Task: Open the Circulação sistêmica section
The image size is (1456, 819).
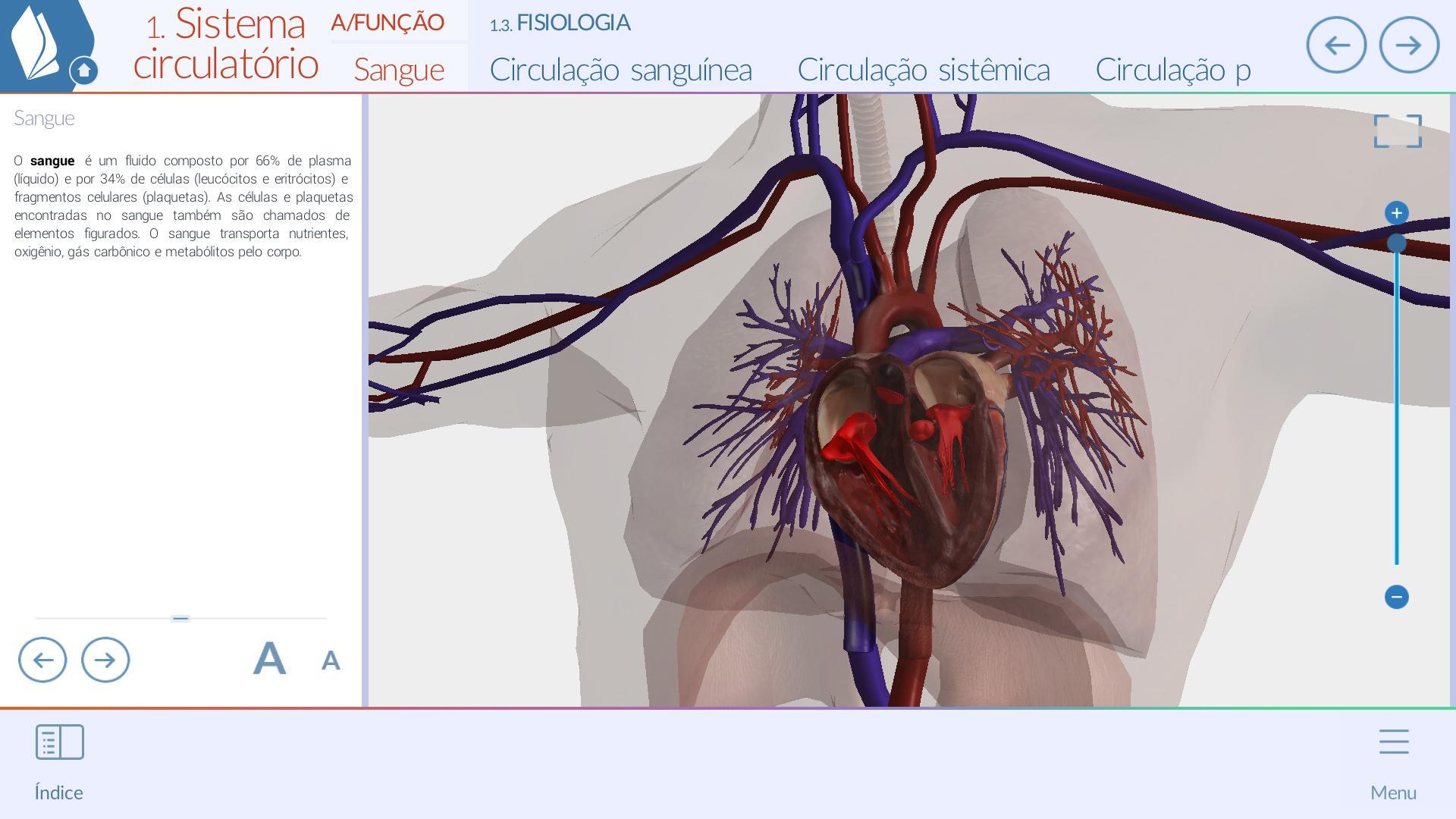Action: [x=924, y=69]
